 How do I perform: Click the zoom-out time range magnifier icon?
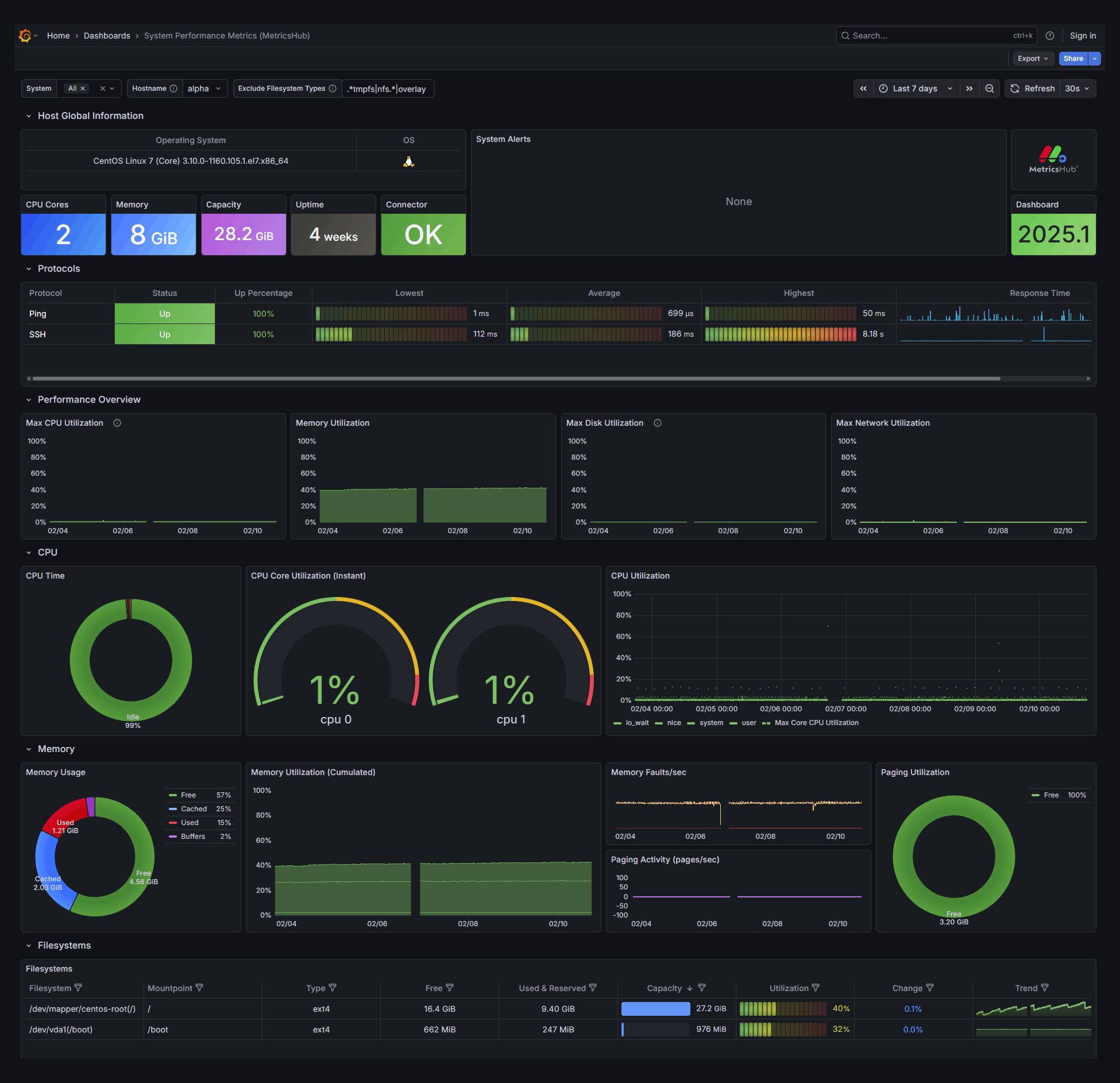[990, 88]
